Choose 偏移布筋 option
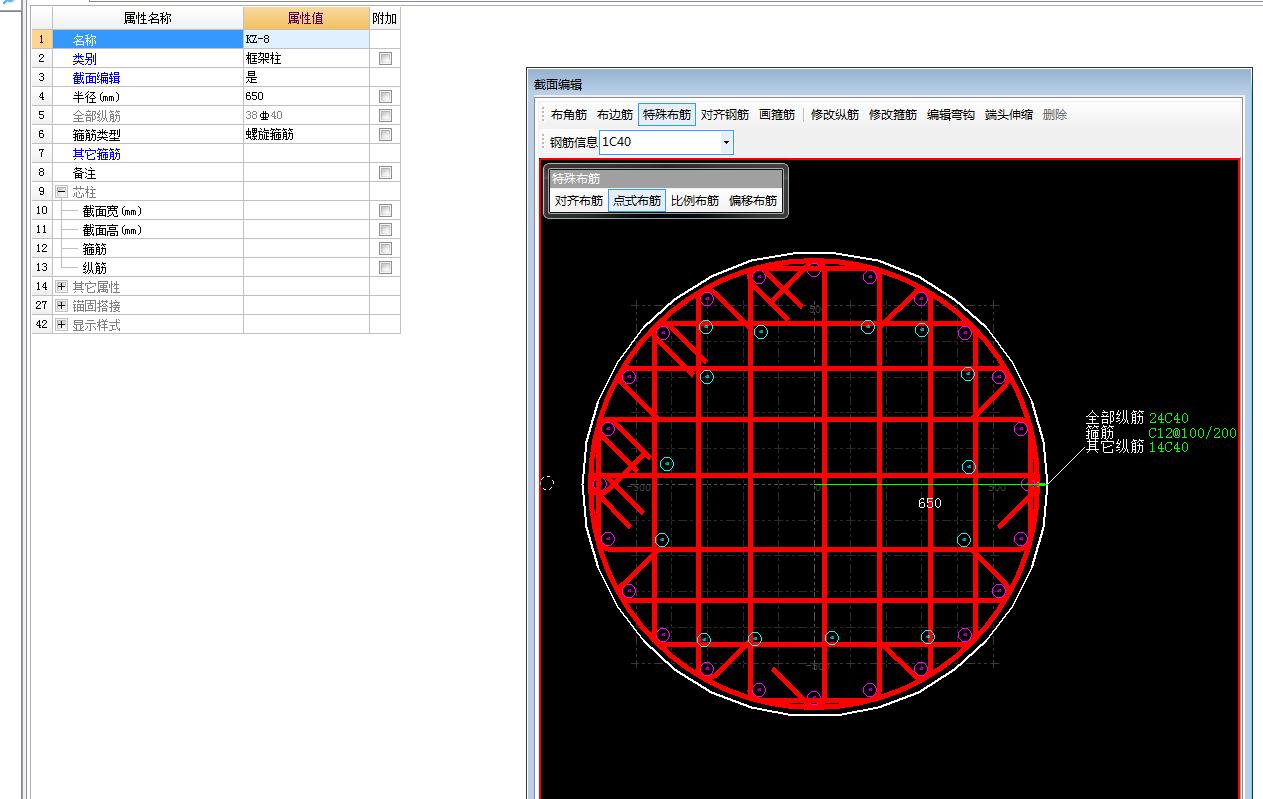The image size is (1263, 799). tap(753, 201)
